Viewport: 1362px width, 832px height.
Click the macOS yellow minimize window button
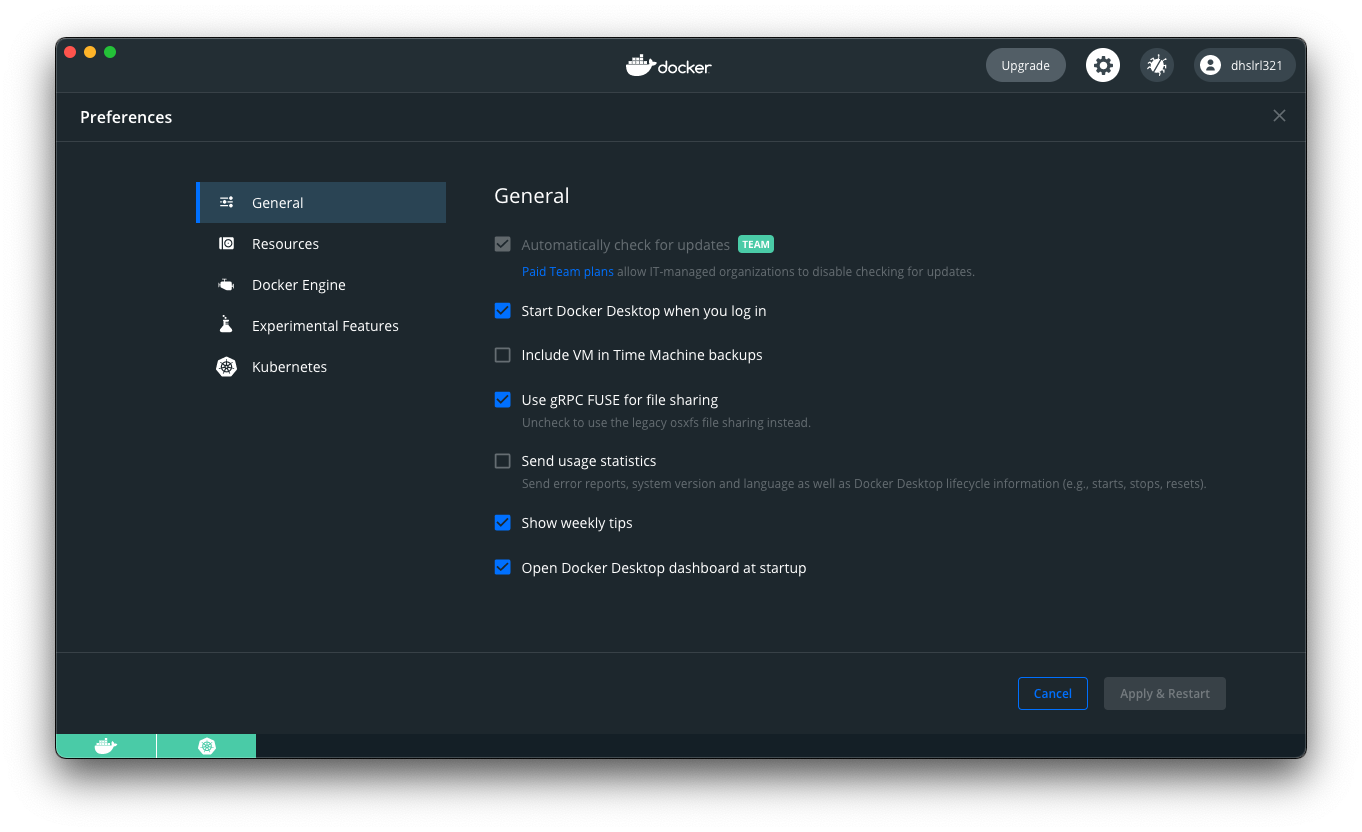tap(90, 52)
